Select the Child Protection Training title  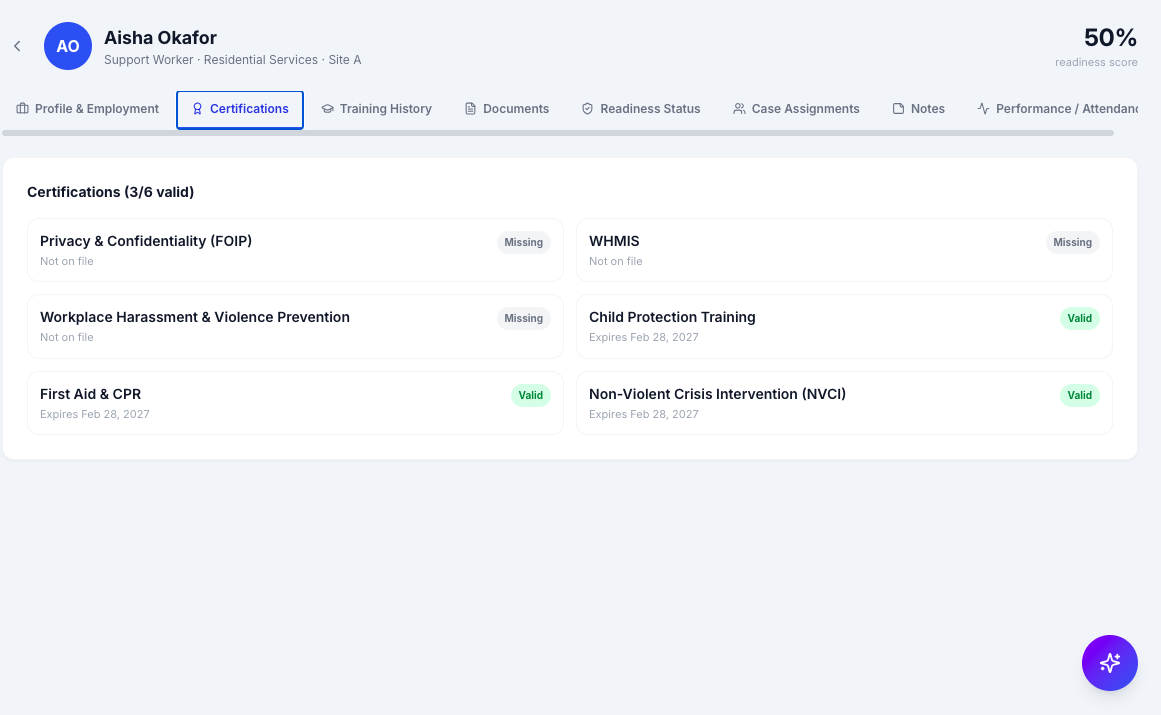(x=672, y=317)
